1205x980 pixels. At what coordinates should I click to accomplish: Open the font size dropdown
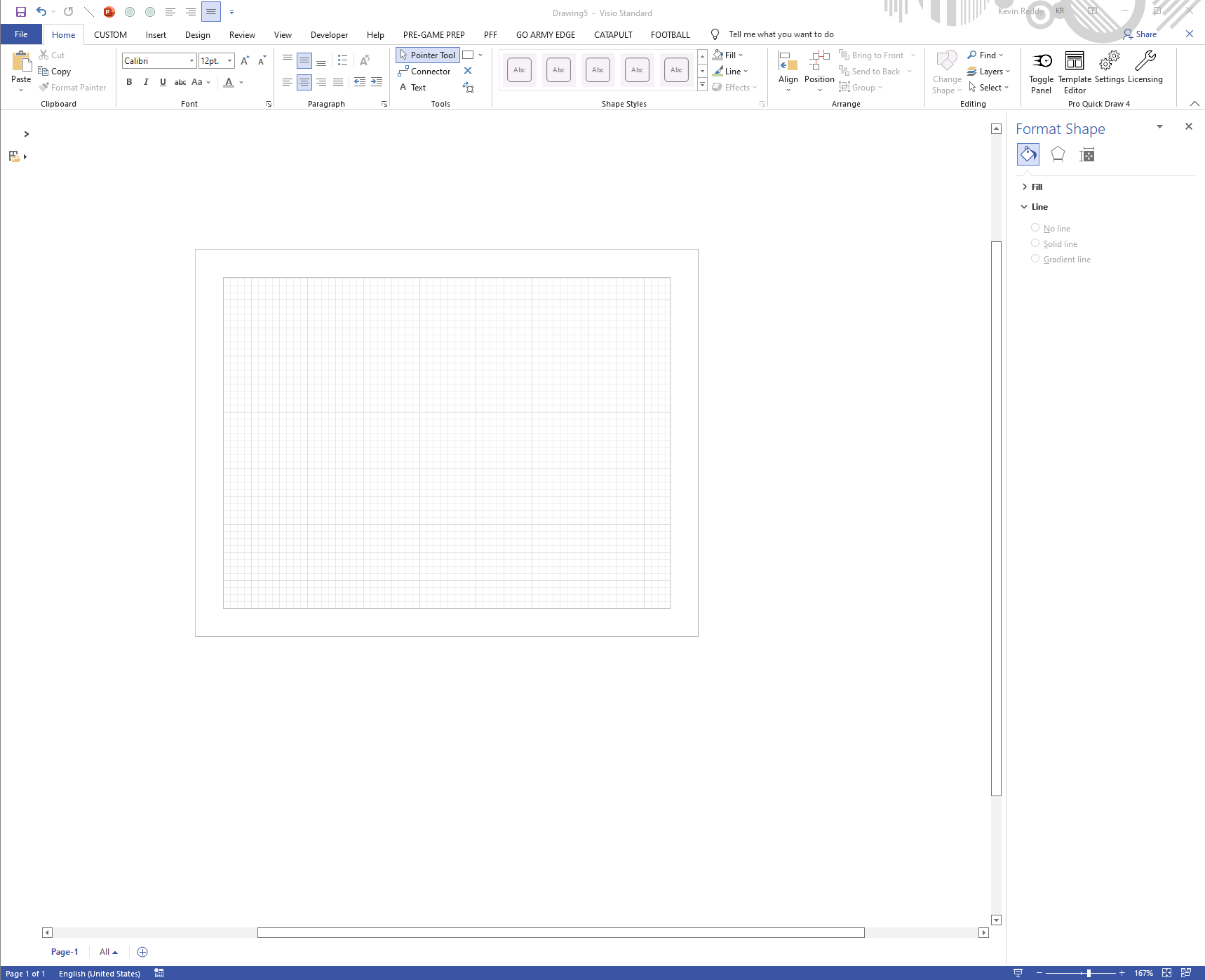229,61
